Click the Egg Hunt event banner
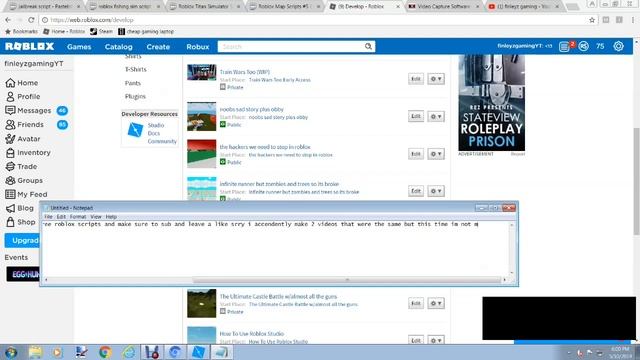 tap(23, 274)
